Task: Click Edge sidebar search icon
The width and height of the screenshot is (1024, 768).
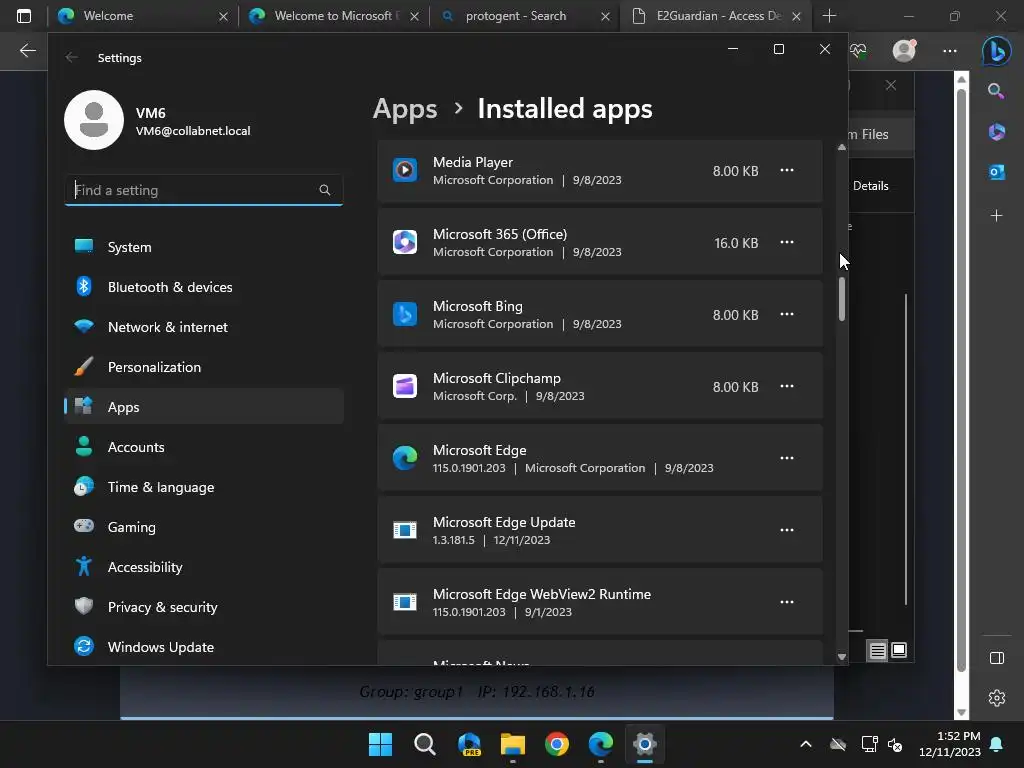Action: [996, 91]
